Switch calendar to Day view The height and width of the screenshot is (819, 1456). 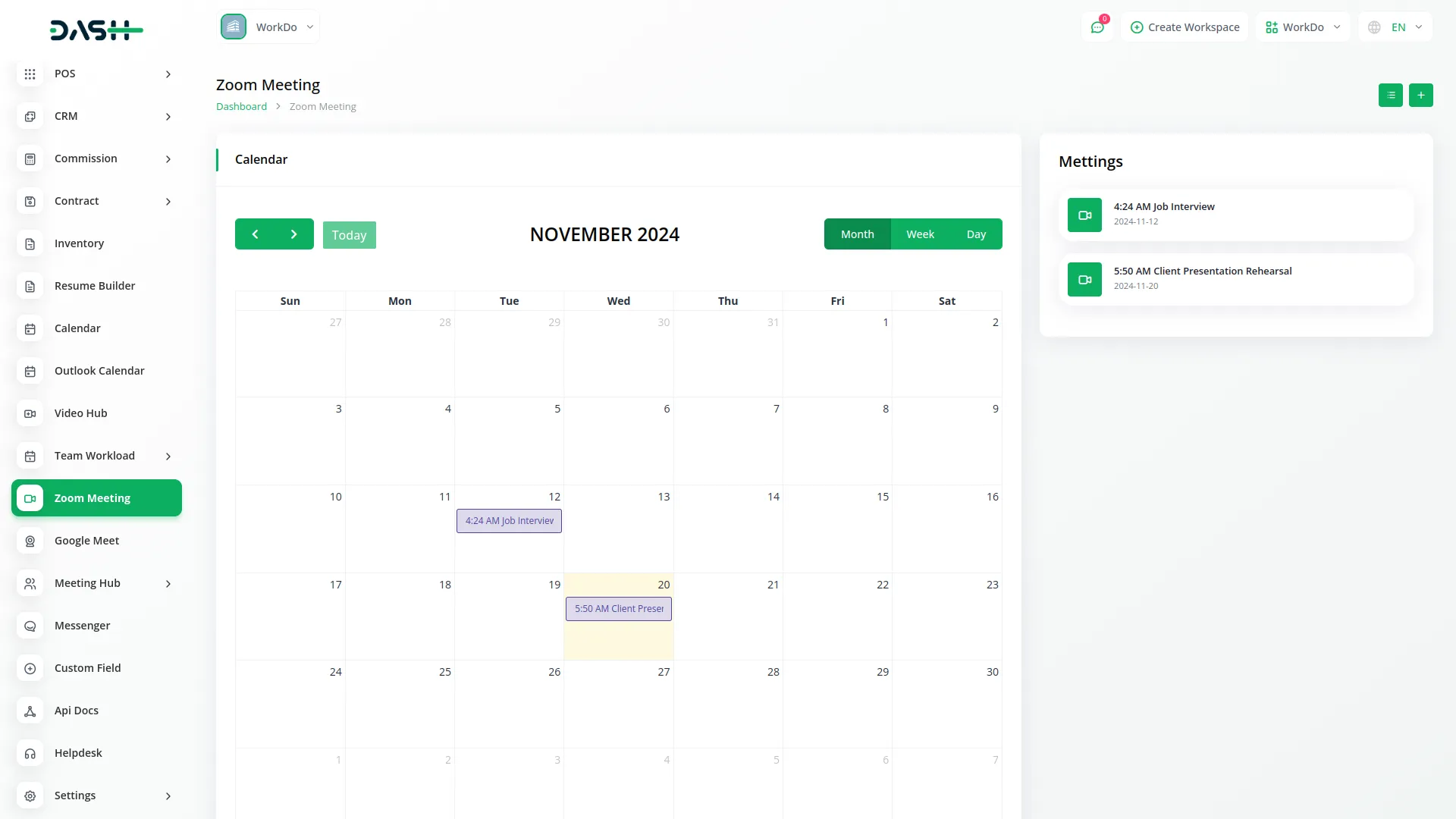(977, 234)
